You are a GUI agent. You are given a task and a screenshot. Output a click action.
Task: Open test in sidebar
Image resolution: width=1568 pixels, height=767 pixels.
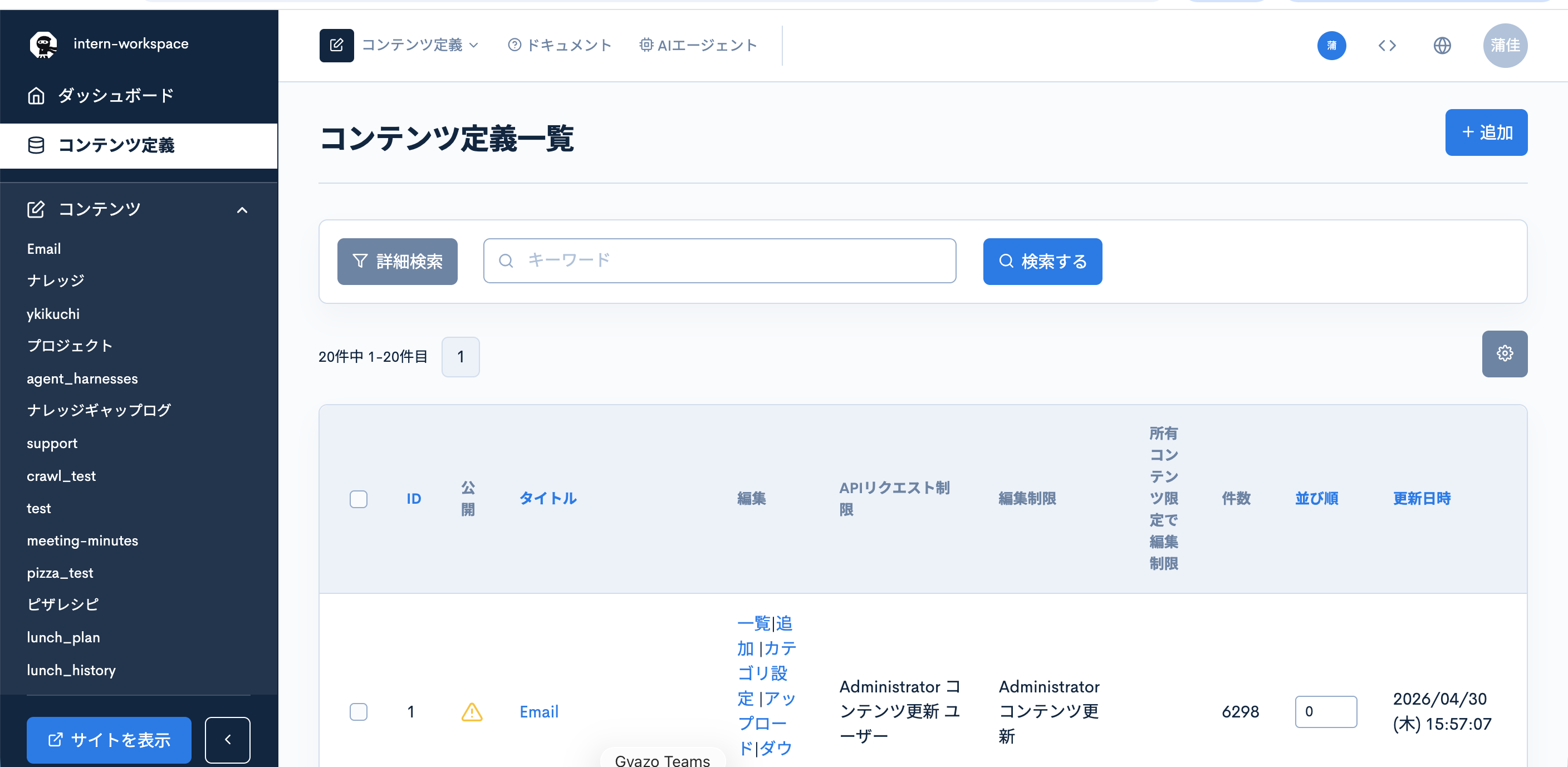click(x=38, y=508)
